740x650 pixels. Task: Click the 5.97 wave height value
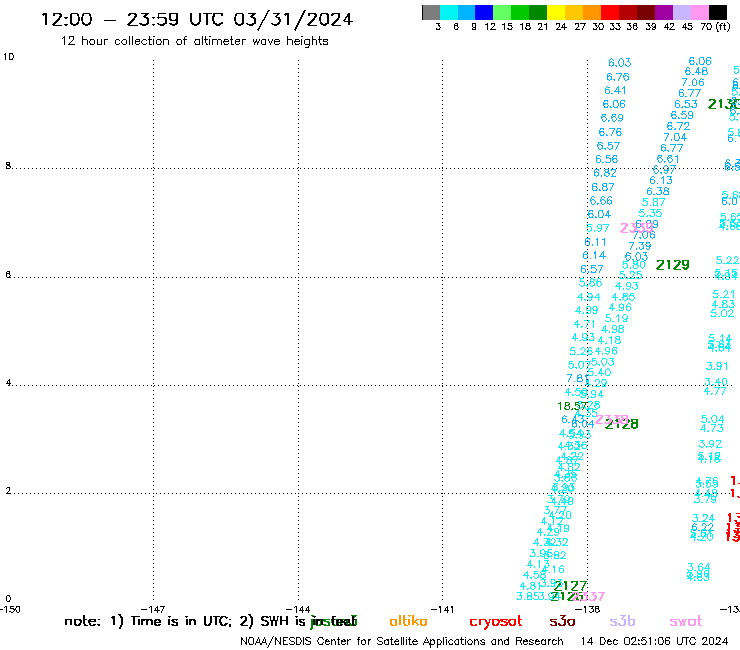(x=598, y=228)
